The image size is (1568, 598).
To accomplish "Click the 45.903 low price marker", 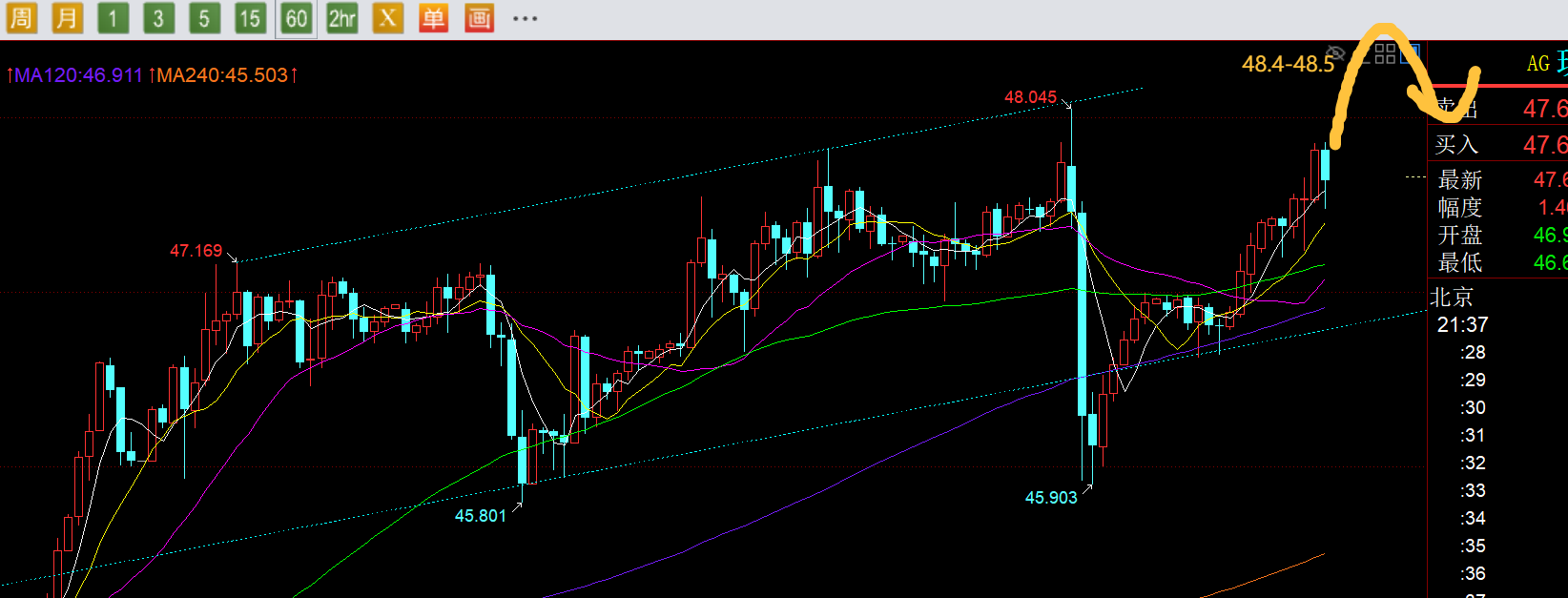I will pyautogui.click(x=1050, y=498).
